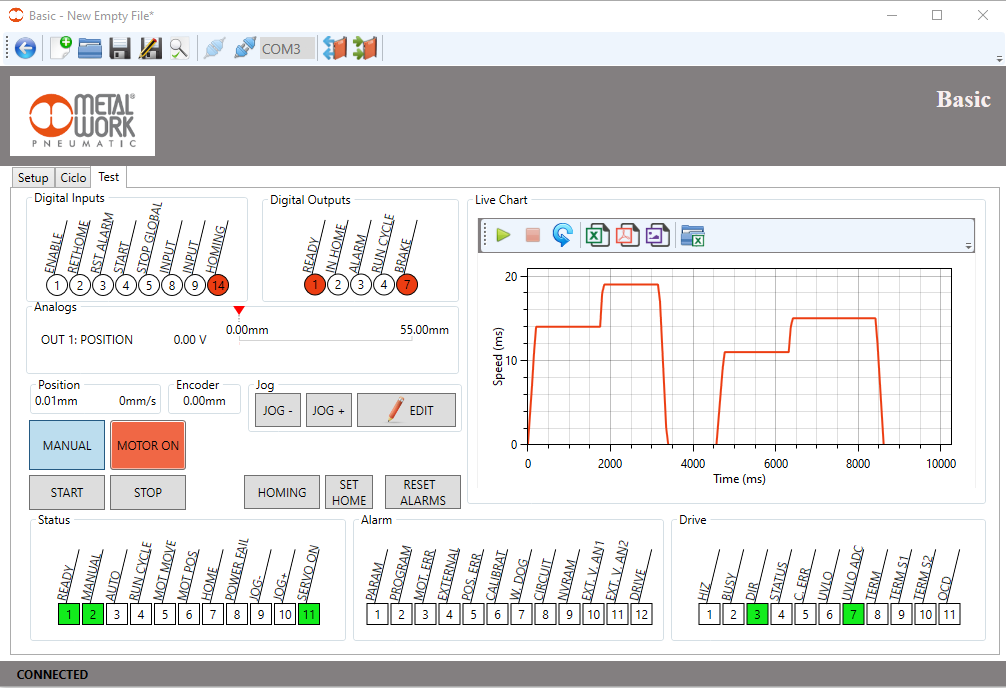Toggle digital output 7 BRAKE
Viewport: 1006px width, 688px height.
(406, 285)
